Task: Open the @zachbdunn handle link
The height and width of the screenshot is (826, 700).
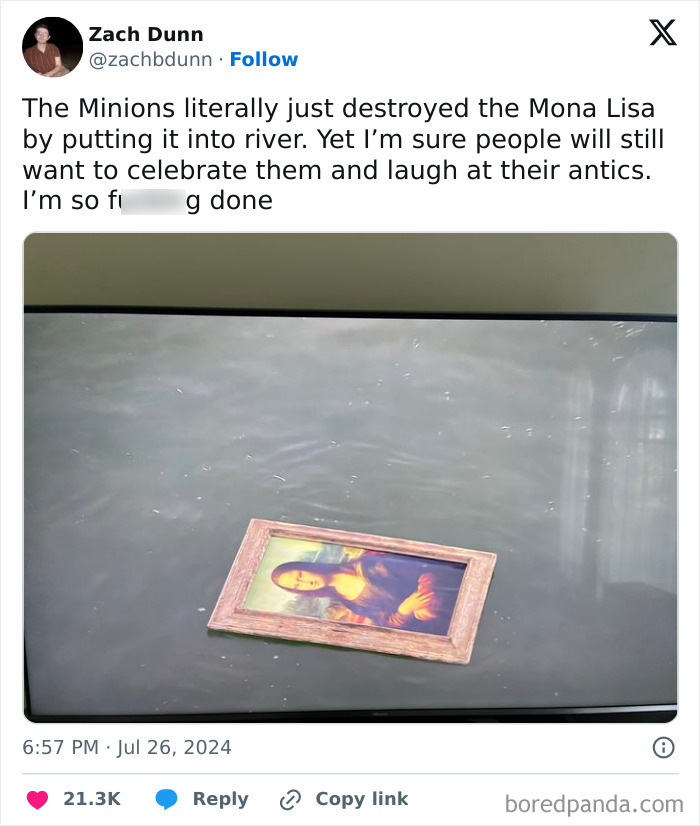Action: [151, 60]
